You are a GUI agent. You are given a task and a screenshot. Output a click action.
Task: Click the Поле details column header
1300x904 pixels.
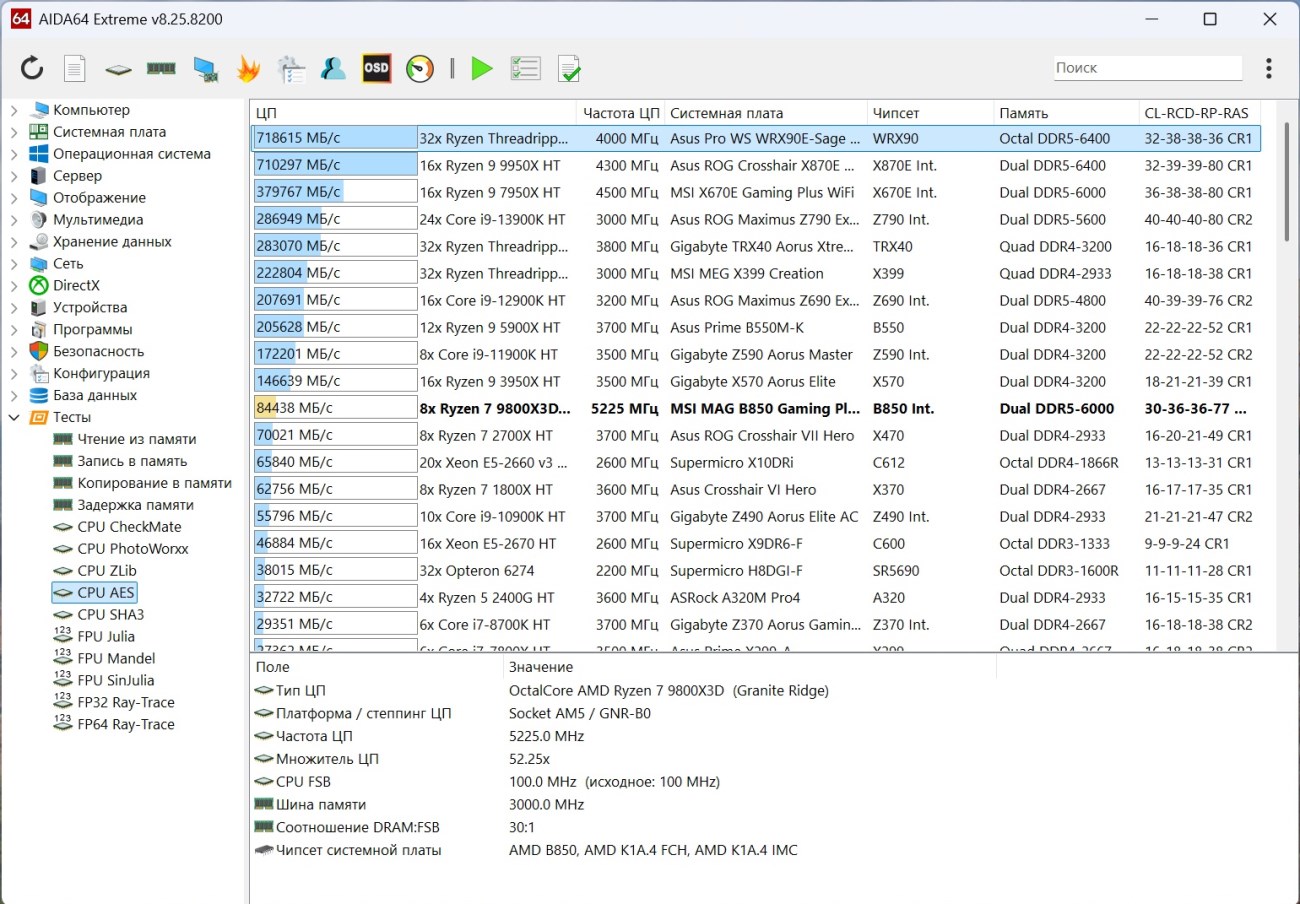point(377,667)
